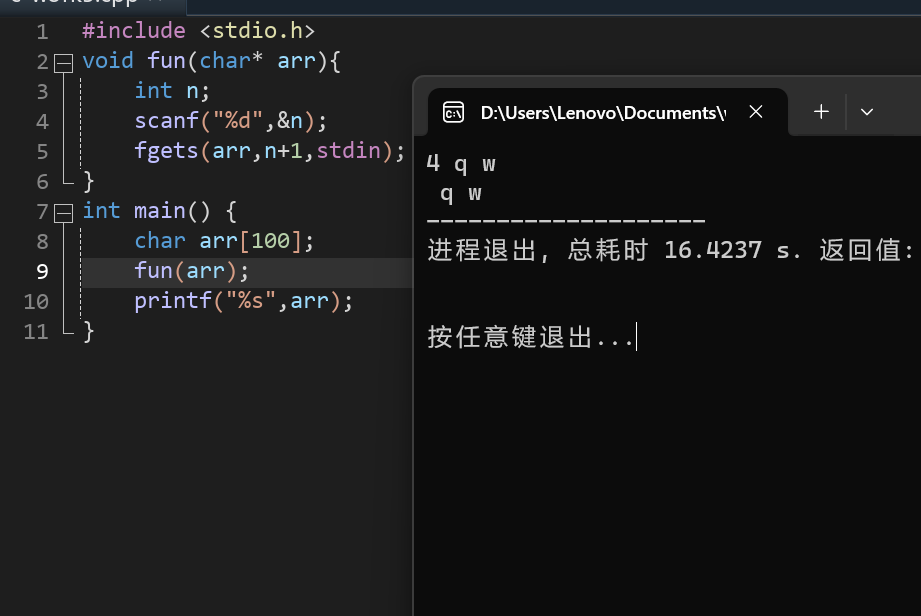Select the D:\Users\Lenovo\Documents terminal tab
The width and height of the screenshot is (921, 616).
coord(600,112)
